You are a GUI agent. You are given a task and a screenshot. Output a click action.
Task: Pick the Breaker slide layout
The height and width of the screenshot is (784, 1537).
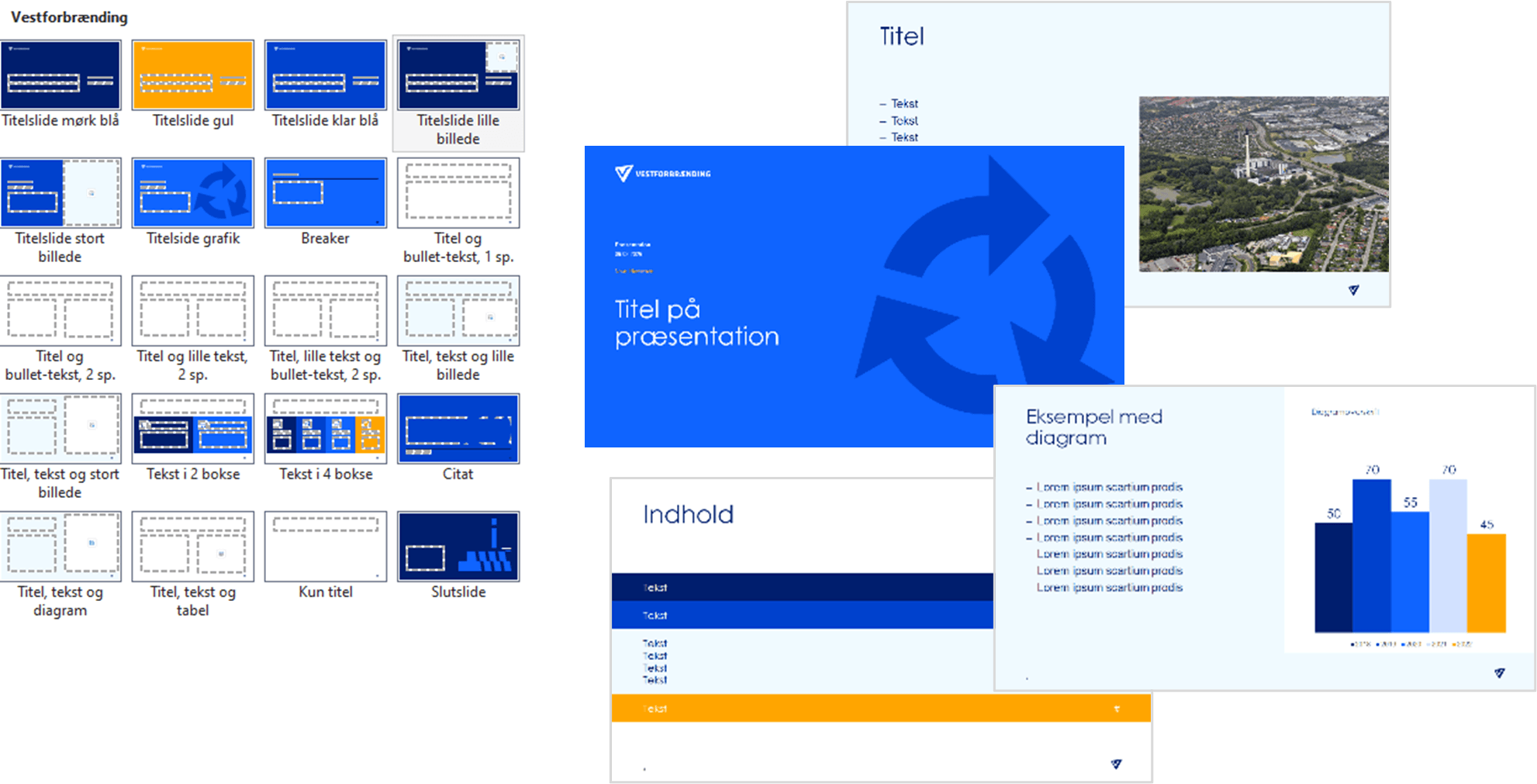pos(326,193)
